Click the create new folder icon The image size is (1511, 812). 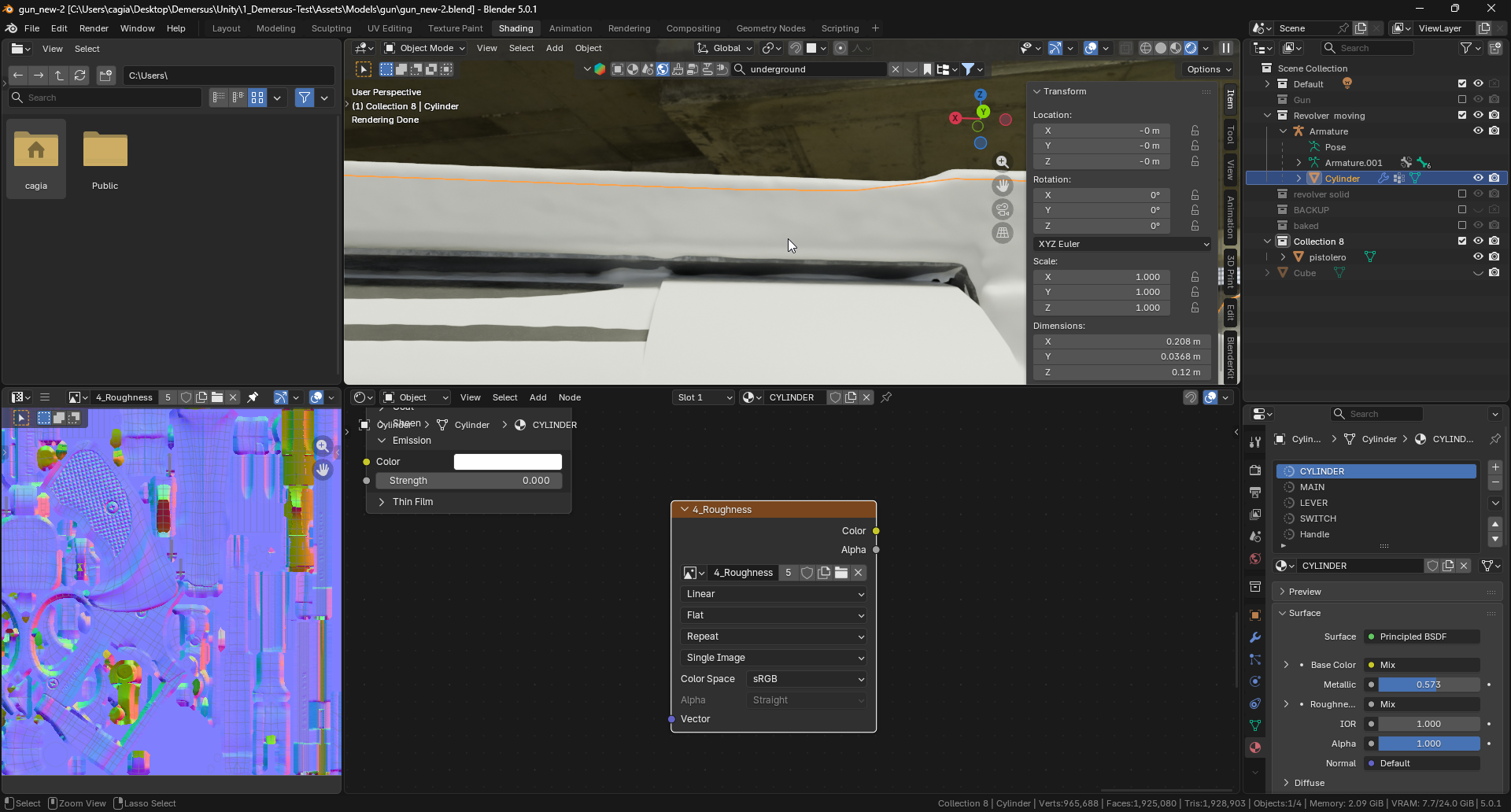[x=105, y=76]
